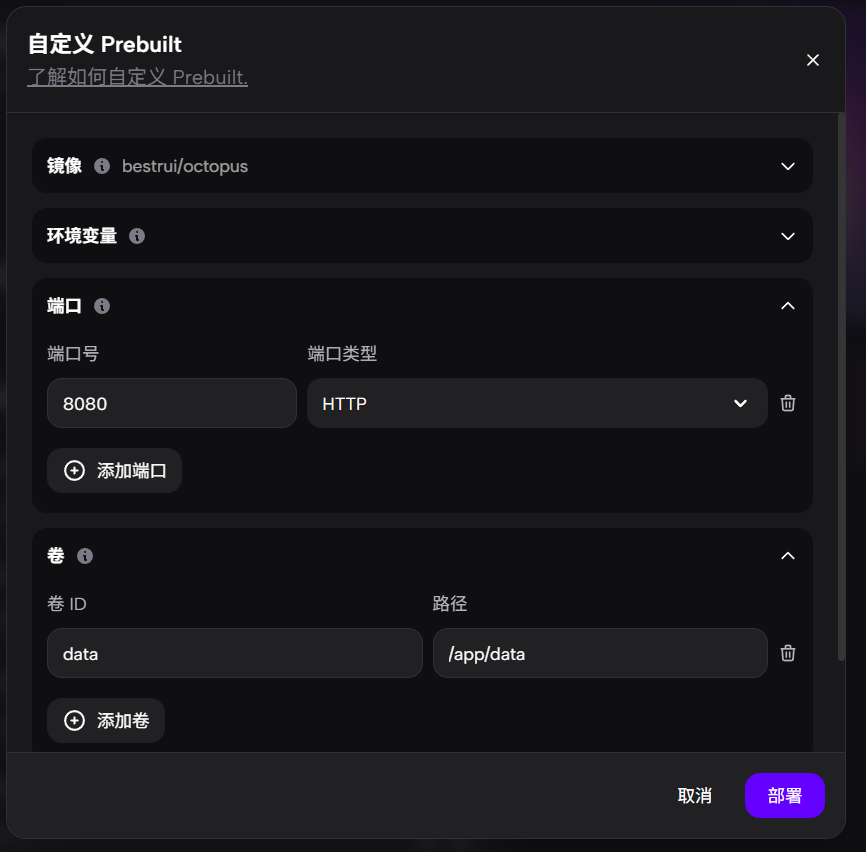The height and width of the screenshot is (852, 866).
Task: Collapse the 卷 section chevron
Action: pyautogui.click(x=788, y=556)
